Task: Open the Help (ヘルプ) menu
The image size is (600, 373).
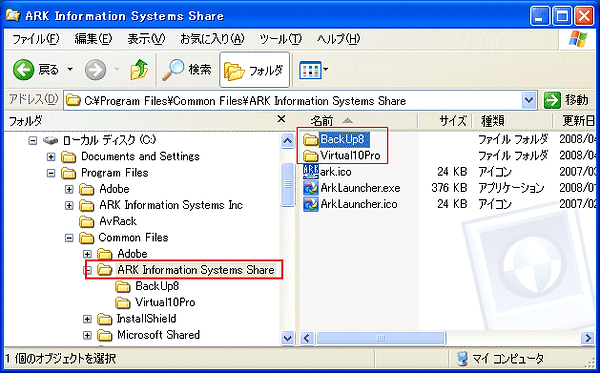Action: tap(338, 39)
